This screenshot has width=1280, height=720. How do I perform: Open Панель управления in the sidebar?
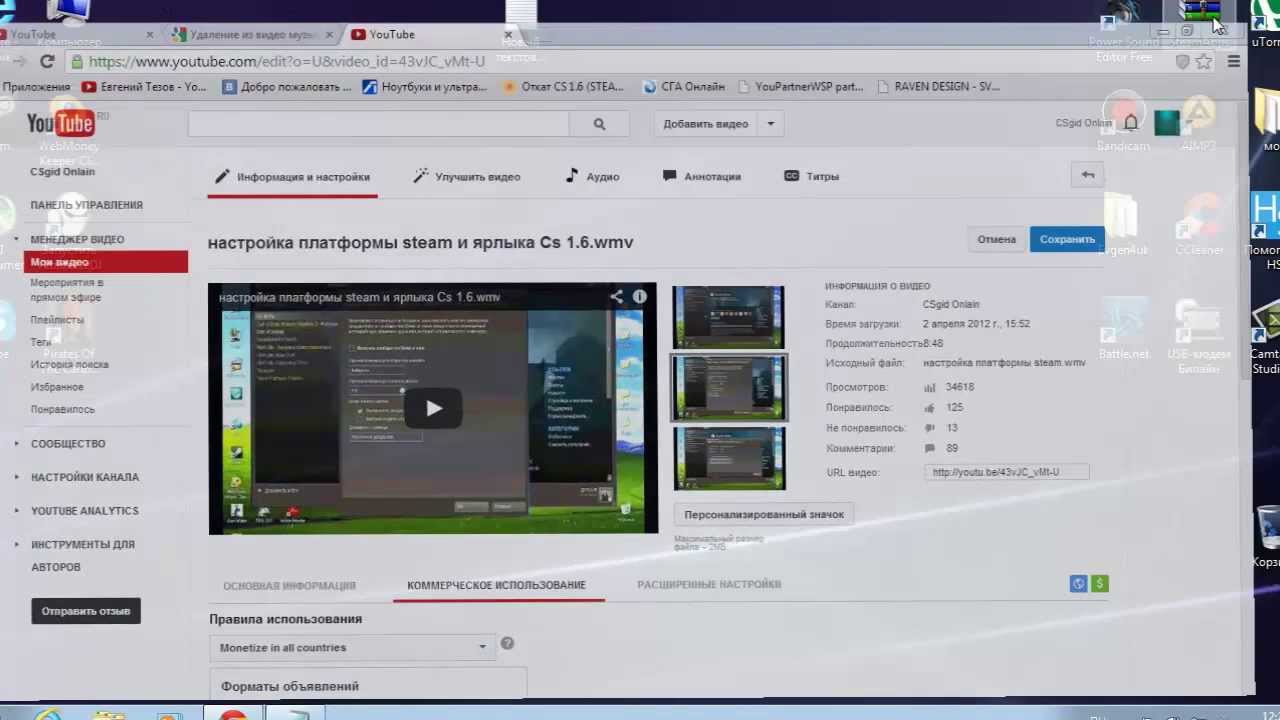pyautogui.click(x=86, y=205)
